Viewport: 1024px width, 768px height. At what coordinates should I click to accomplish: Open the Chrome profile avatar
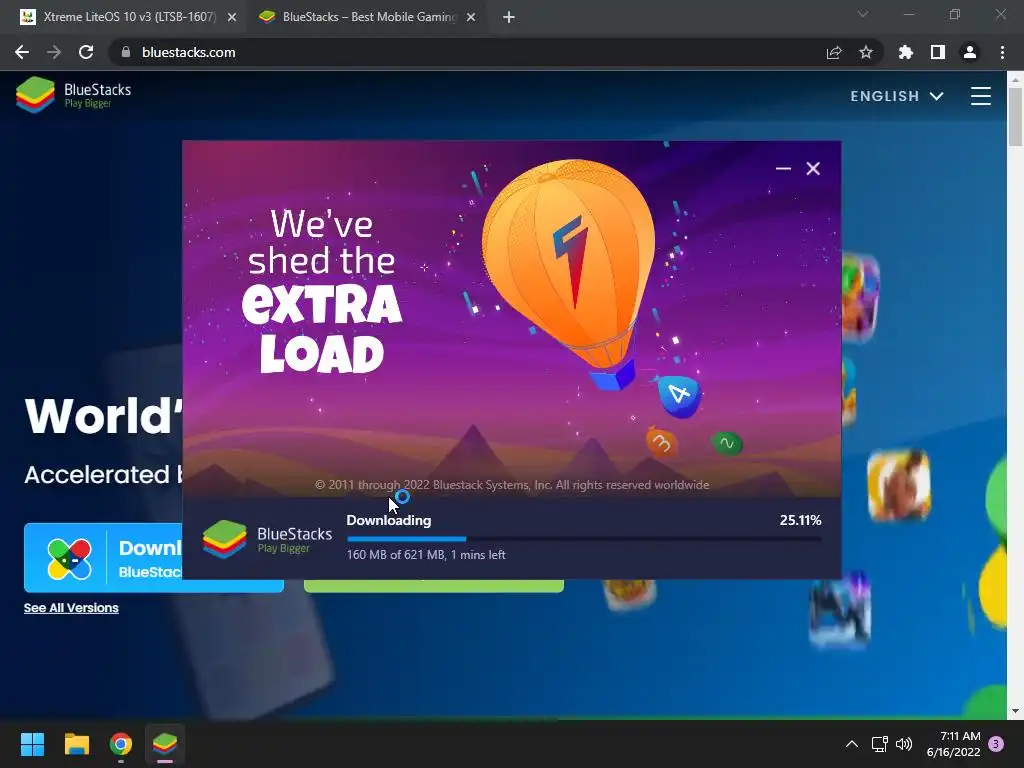click(x=970, y=52)
